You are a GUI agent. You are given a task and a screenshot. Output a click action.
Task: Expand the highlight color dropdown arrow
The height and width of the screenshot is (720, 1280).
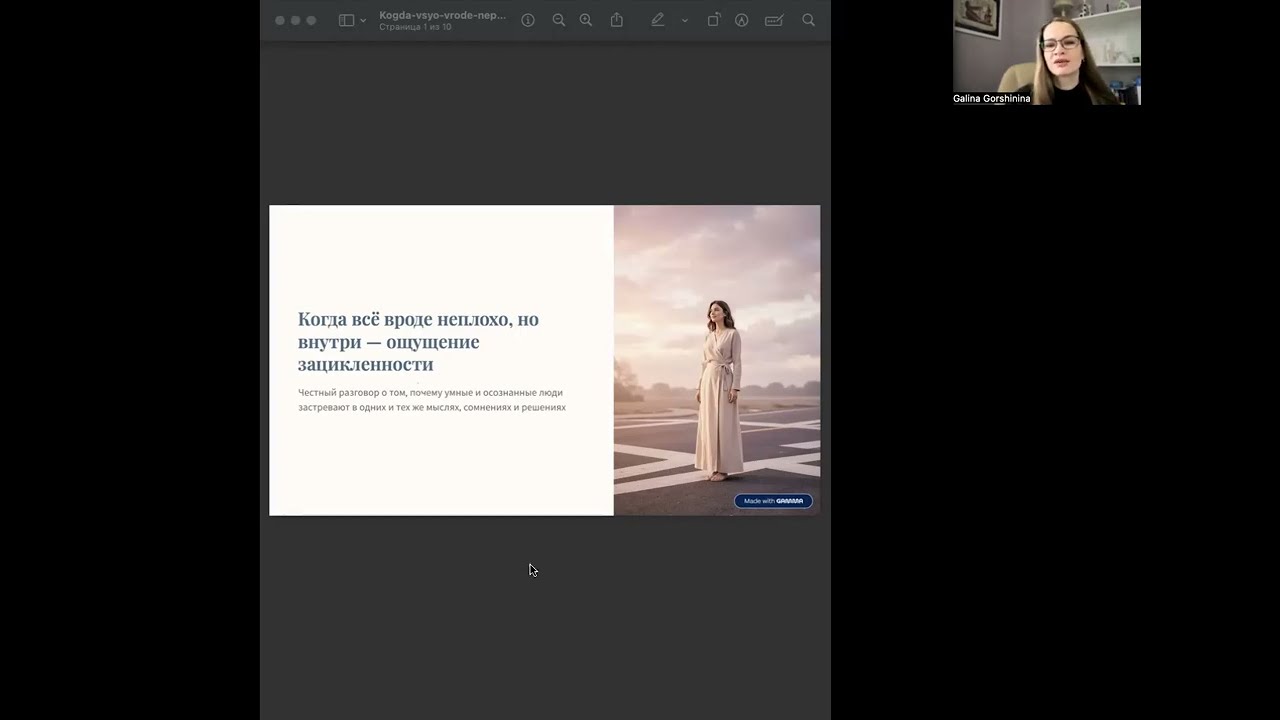point(685,20)
